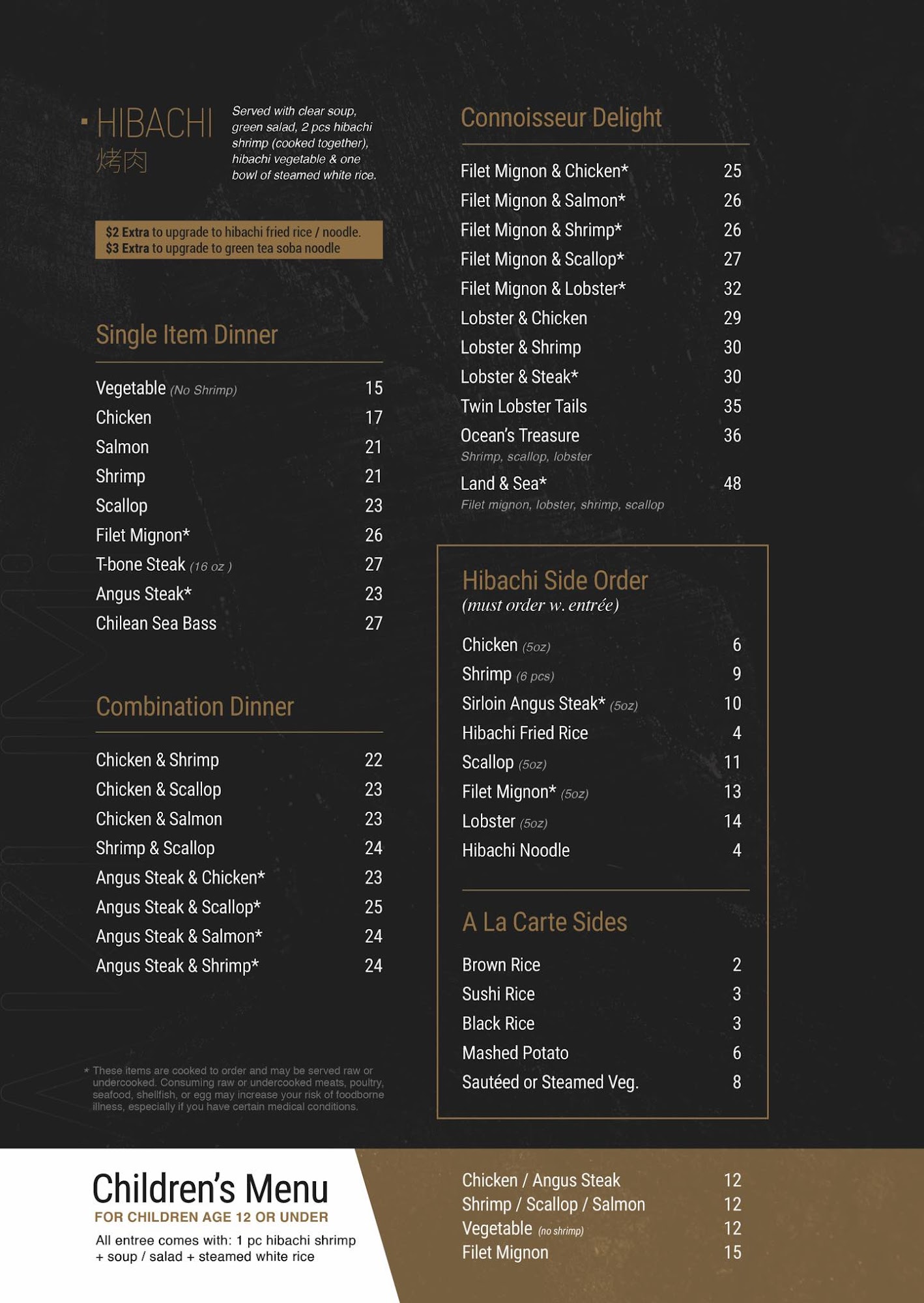Image resolution: width=924 pixels, height=1303 pixels.
Task: Select the Land & Sea entry
Action: [504, 483]
